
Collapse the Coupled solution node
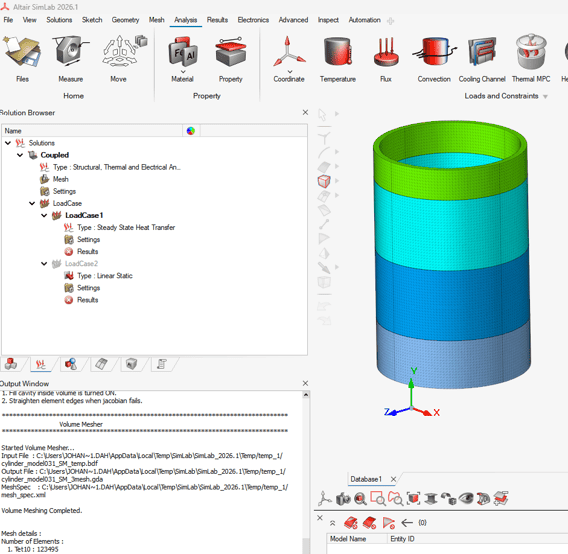tap(20, 155)
